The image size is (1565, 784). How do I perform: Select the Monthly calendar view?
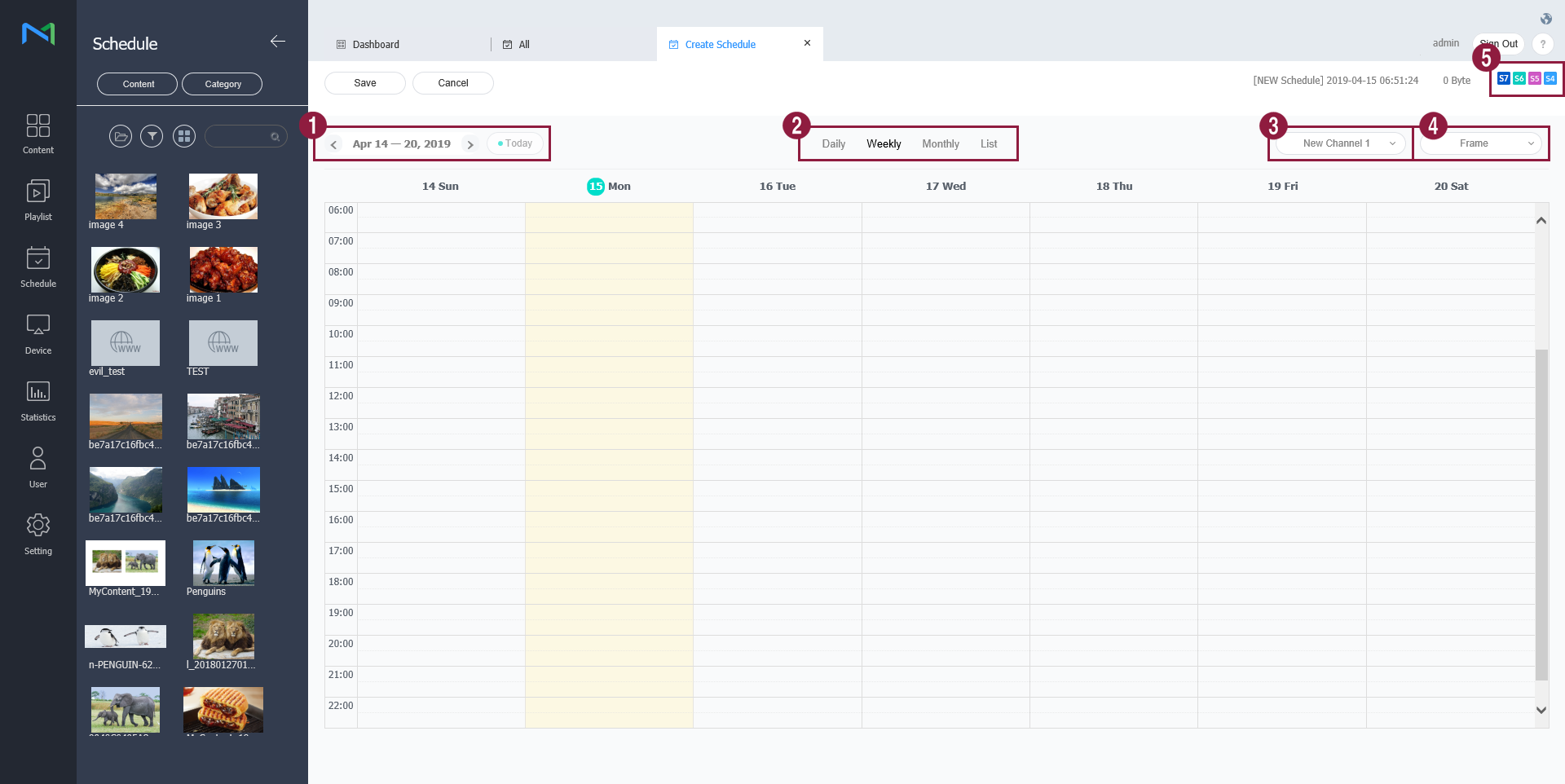940,144
